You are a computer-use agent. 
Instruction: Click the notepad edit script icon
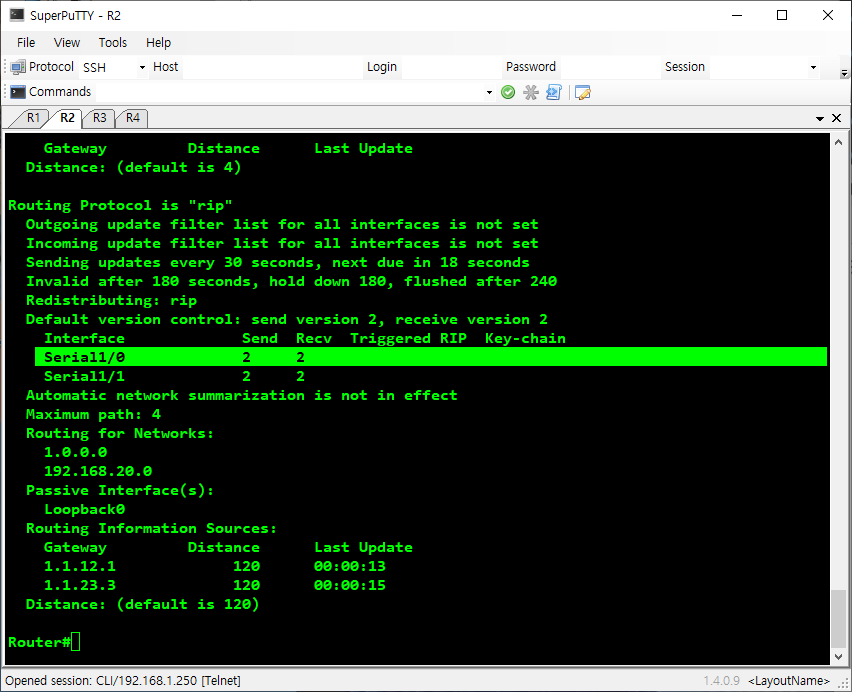point(582,92)
